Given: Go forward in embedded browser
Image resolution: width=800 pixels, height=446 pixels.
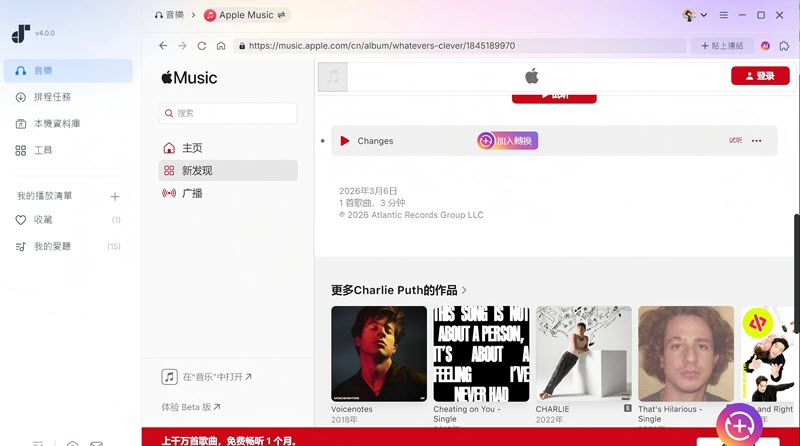Looking at the screenshot, I should 182,45.
